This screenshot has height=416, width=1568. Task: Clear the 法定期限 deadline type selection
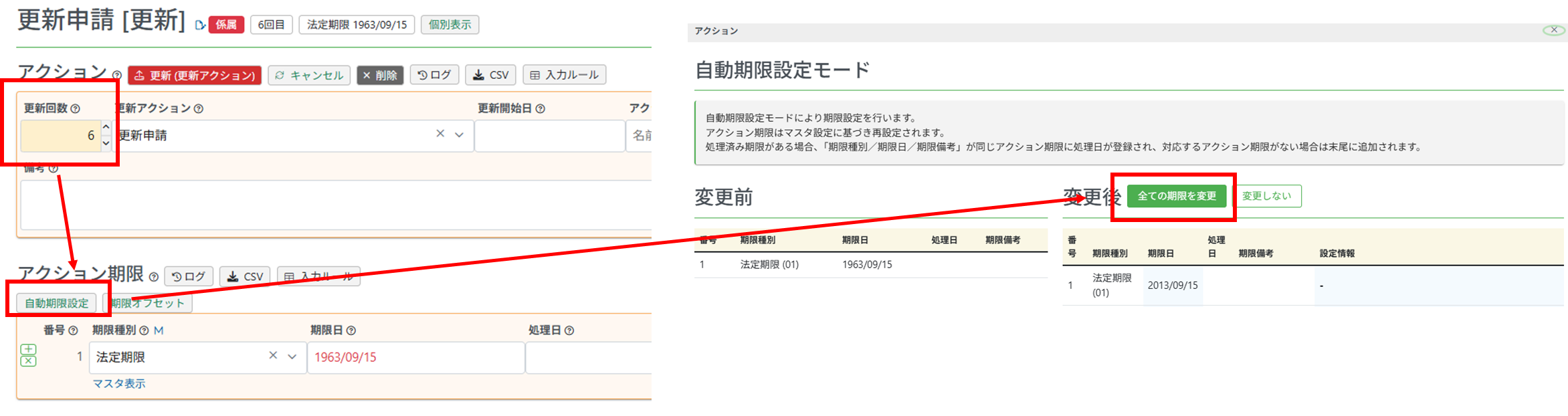pyautogui.click(x=273, y=356)
